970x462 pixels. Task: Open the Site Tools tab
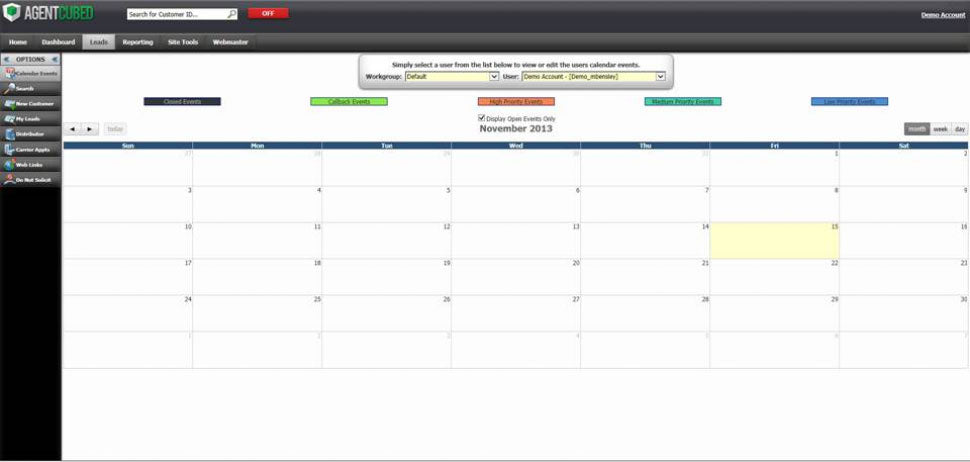click(x=183, y=42)
